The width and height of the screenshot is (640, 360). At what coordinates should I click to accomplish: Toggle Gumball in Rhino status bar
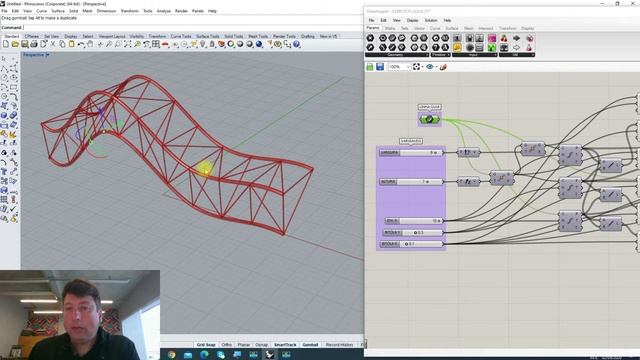[310, 345]
